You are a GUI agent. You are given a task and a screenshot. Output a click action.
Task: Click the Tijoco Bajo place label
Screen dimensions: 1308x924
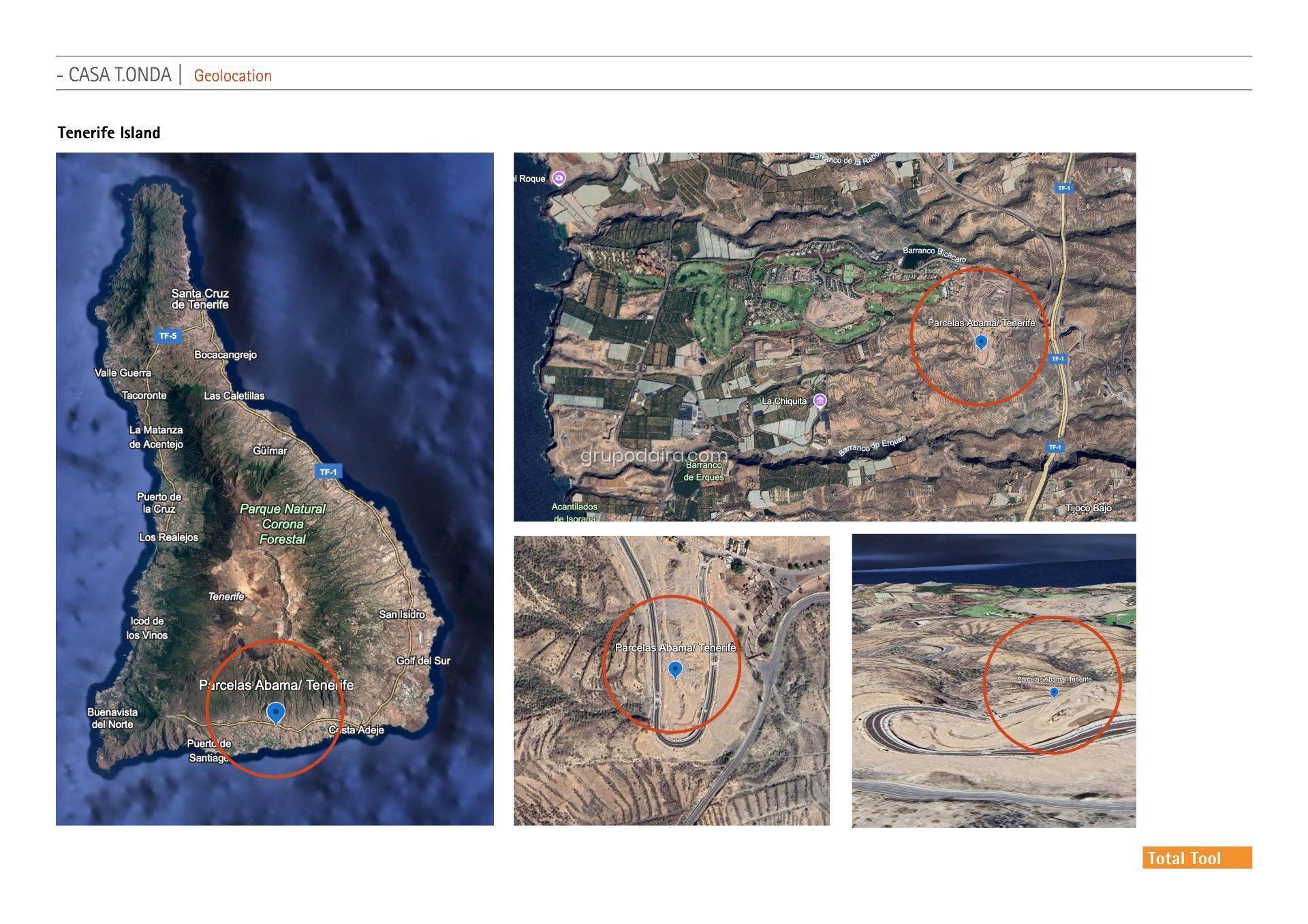[1088, 508]
